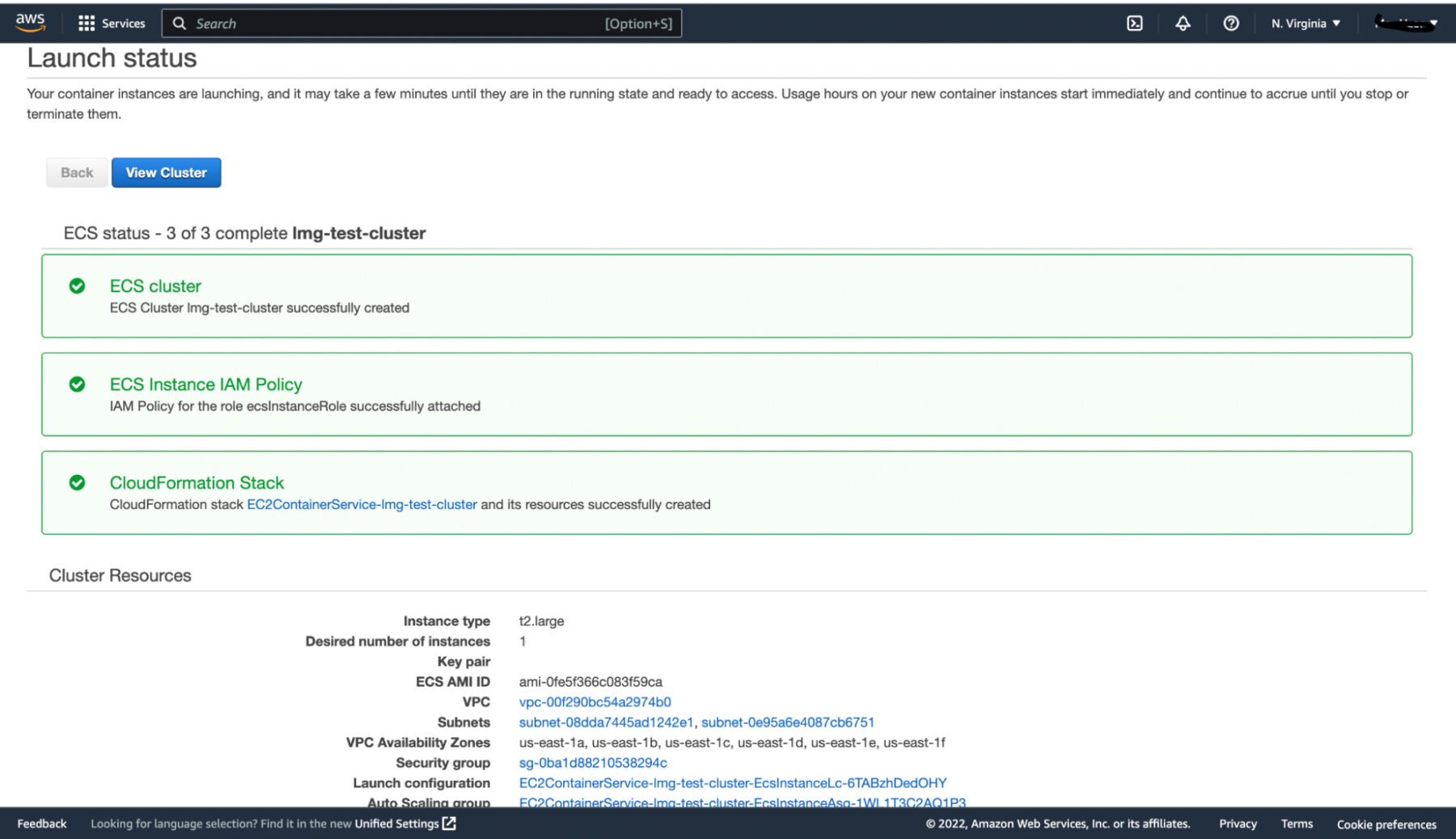Open the Unified Settings link
The width and height of the screenshot is (1456, 839).
pos(396,824)
